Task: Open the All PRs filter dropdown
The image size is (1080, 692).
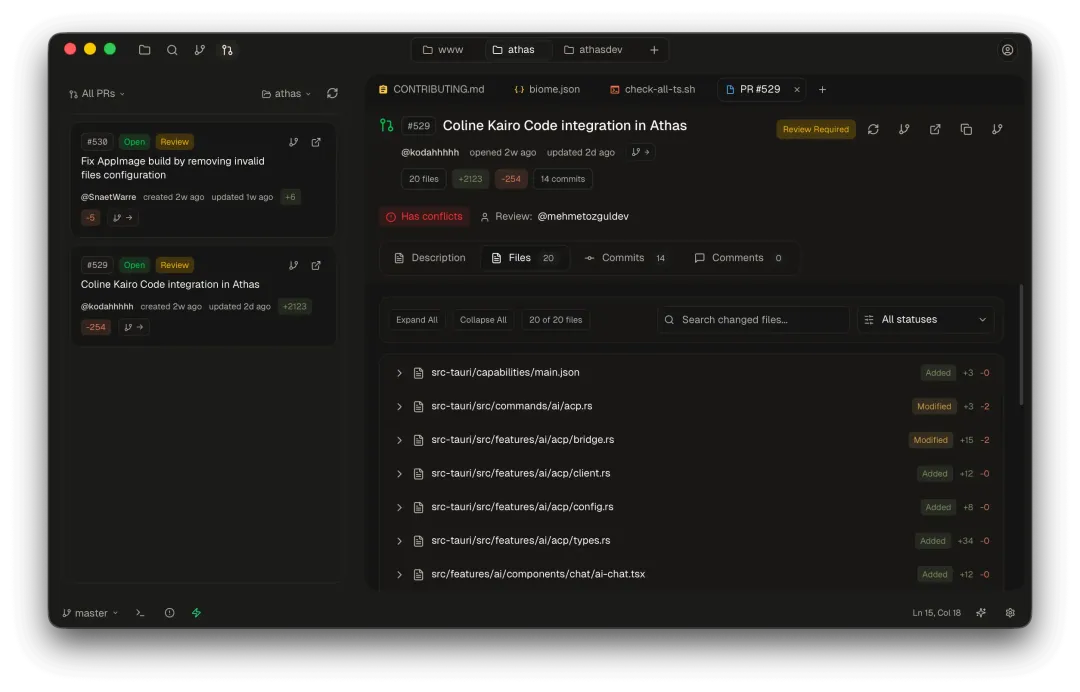Action: pos(97,94)
